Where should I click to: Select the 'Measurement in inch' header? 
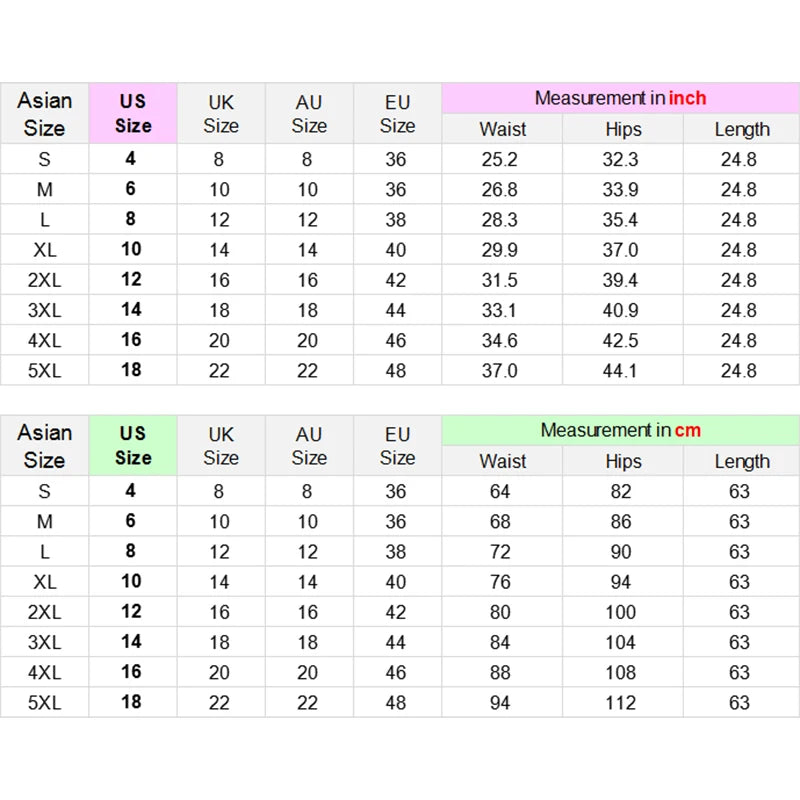620,98
